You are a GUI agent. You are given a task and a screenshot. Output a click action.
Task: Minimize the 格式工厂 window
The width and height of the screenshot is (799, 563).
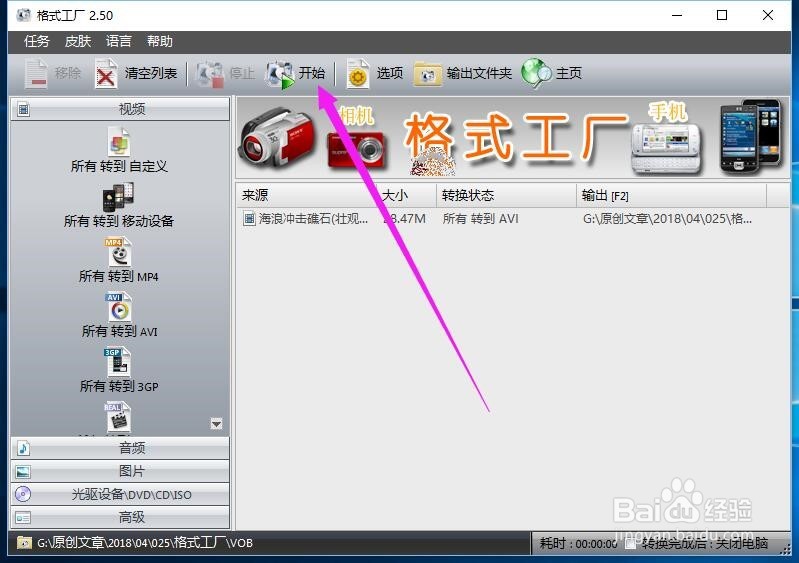[677, 15]
